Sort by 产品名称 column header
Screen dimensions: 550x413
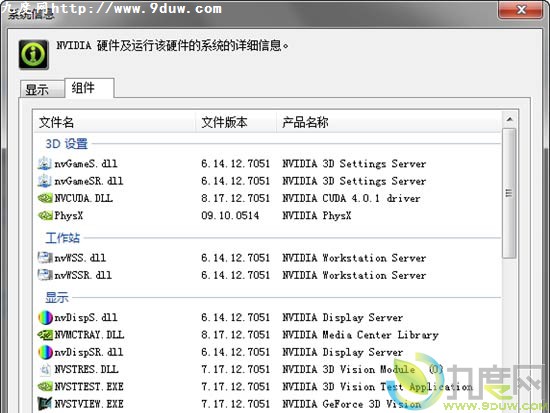[x=389, y=122]
